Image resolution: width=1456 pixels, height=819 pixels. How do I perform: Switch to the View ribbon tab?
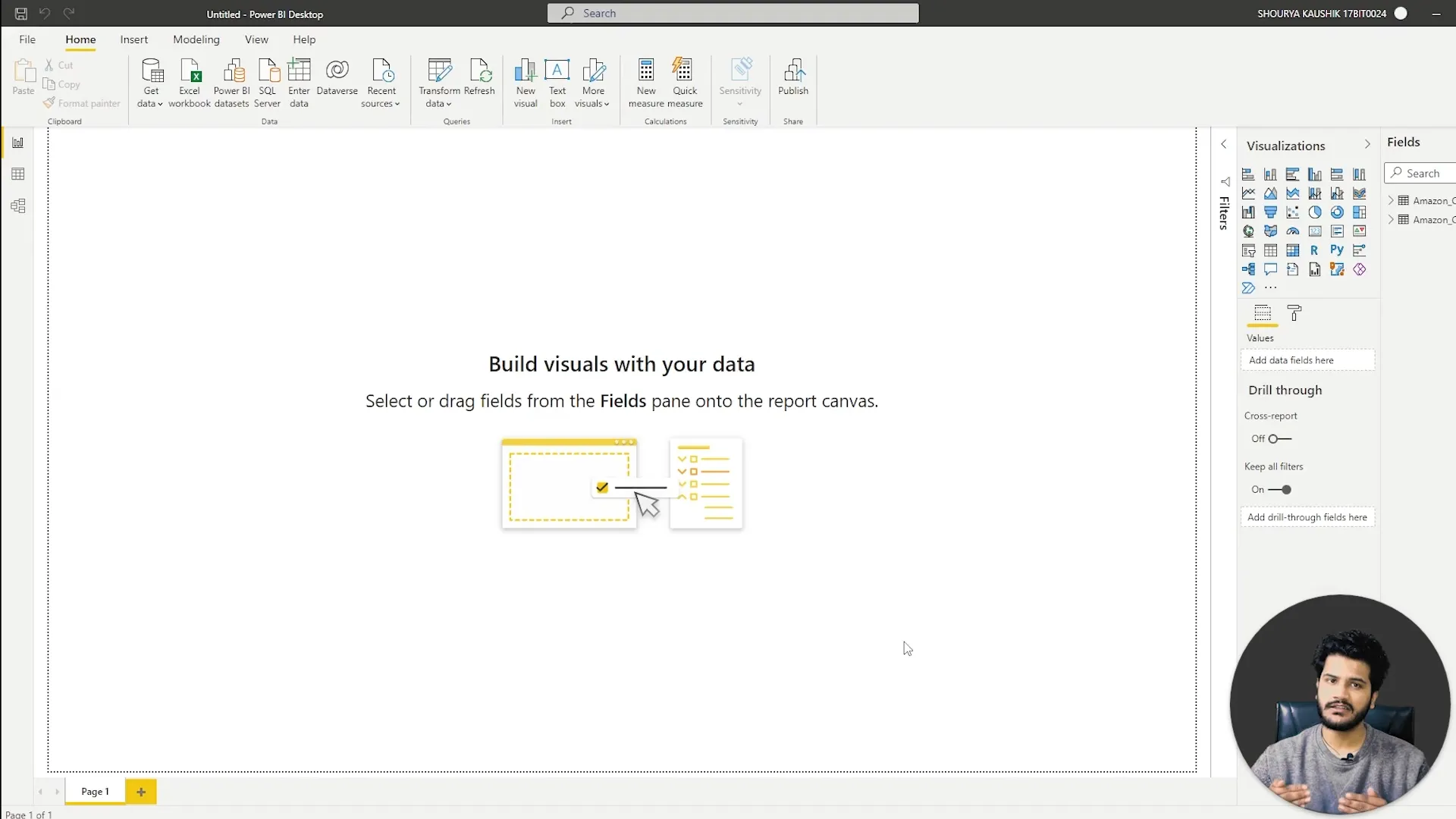pyautogui.click(x=256, y=39)
